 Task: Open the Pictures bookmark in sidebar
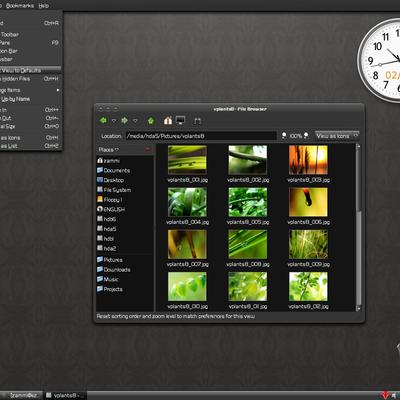[x=125, y=260]
